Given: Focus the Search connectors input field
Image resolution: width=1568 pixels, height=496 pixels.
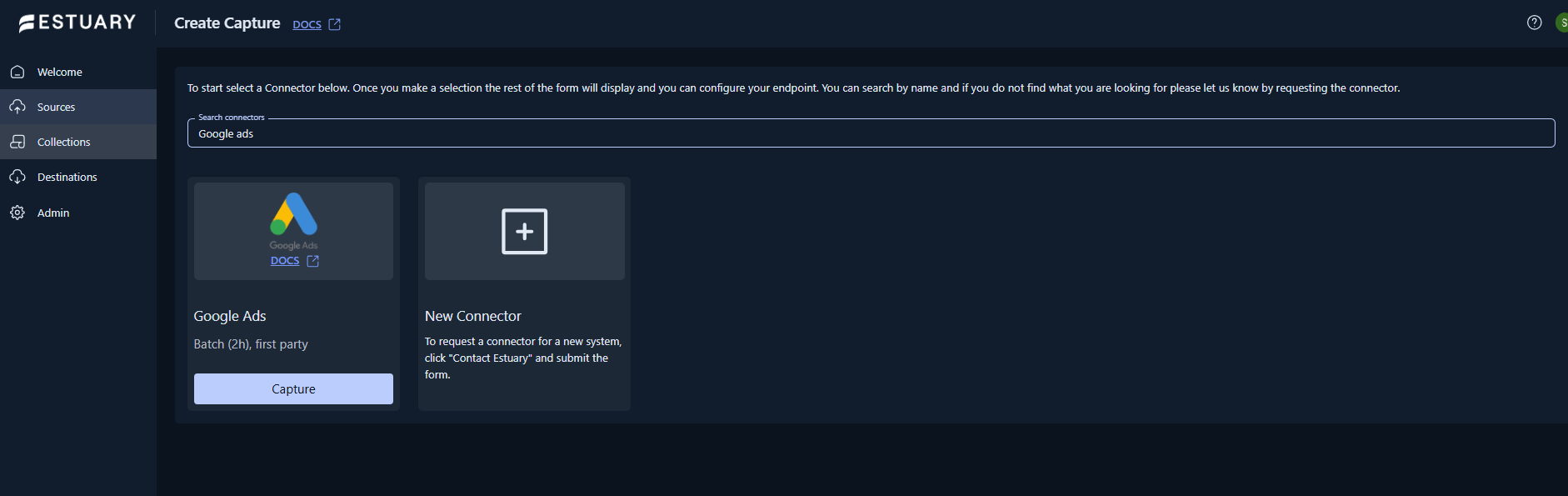Looking at the screenshot, I should click(871, 133).
